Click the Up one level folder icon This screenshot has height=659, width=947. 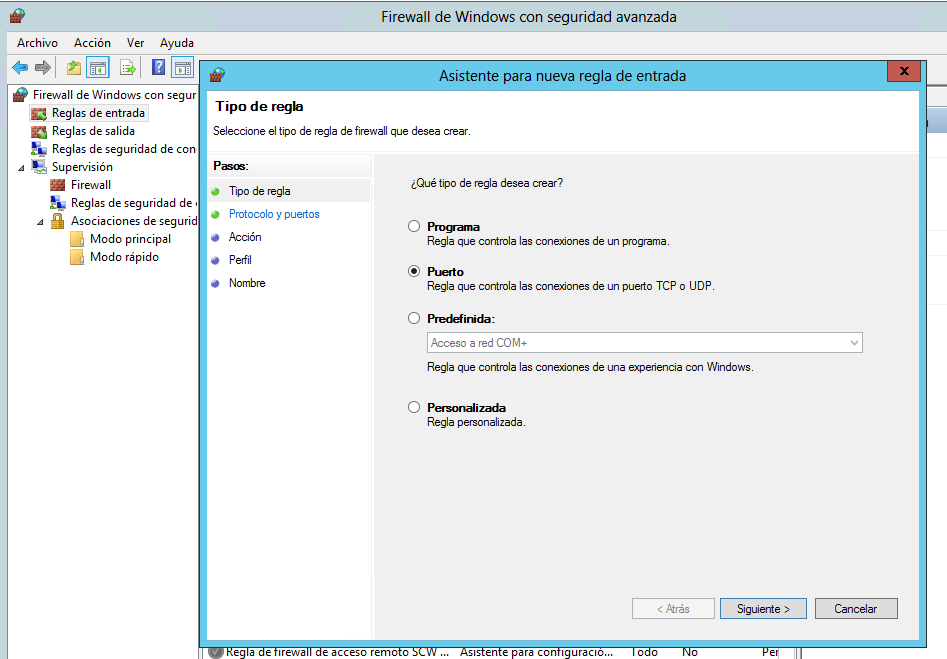(73, 68)
